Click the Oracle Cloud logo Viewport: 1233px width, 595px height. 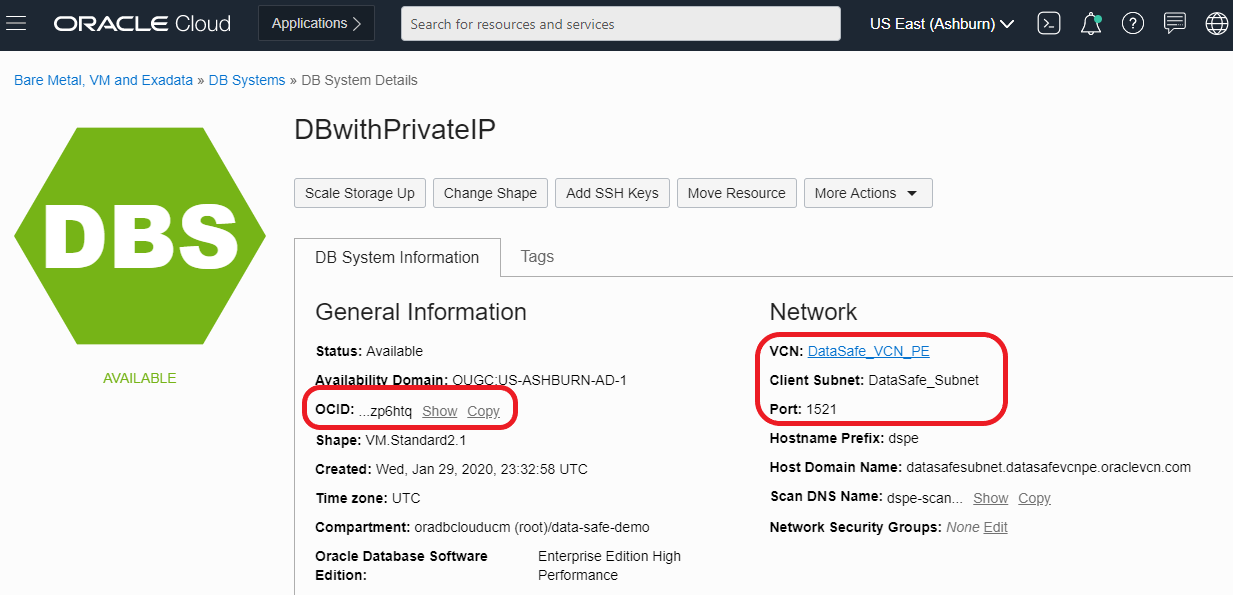pyautogui.click(x=142, y=23)
